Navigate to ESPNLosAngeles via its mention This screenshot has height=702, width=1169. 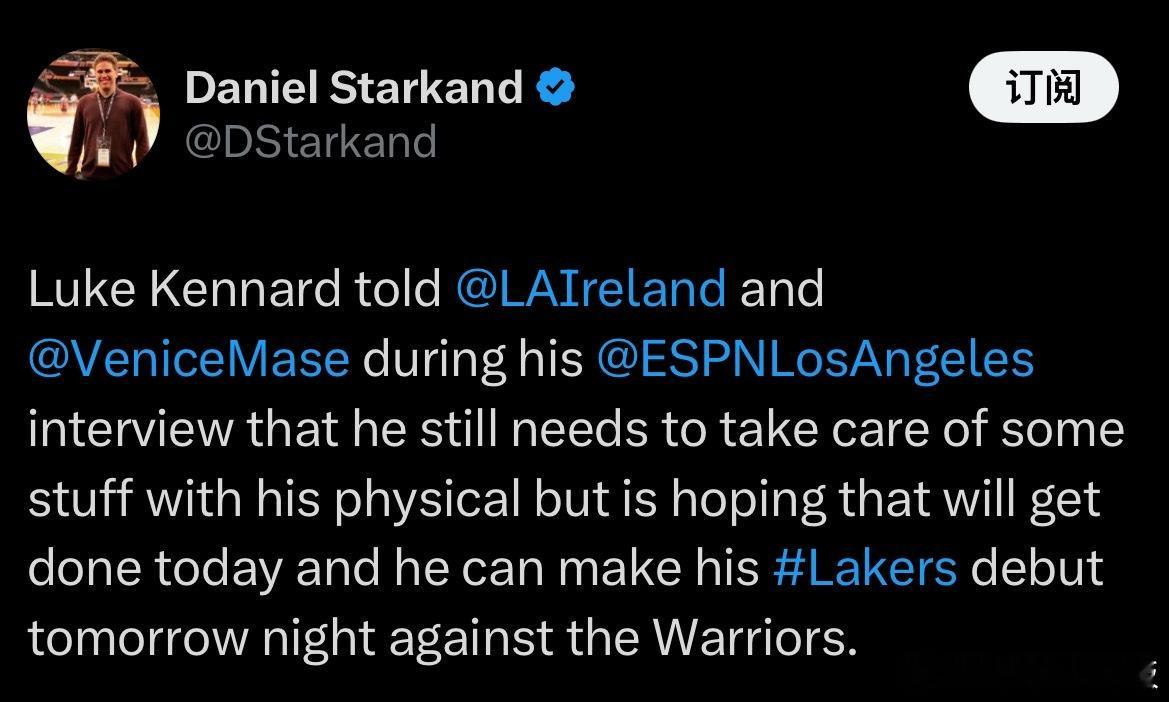coord(813,358)
